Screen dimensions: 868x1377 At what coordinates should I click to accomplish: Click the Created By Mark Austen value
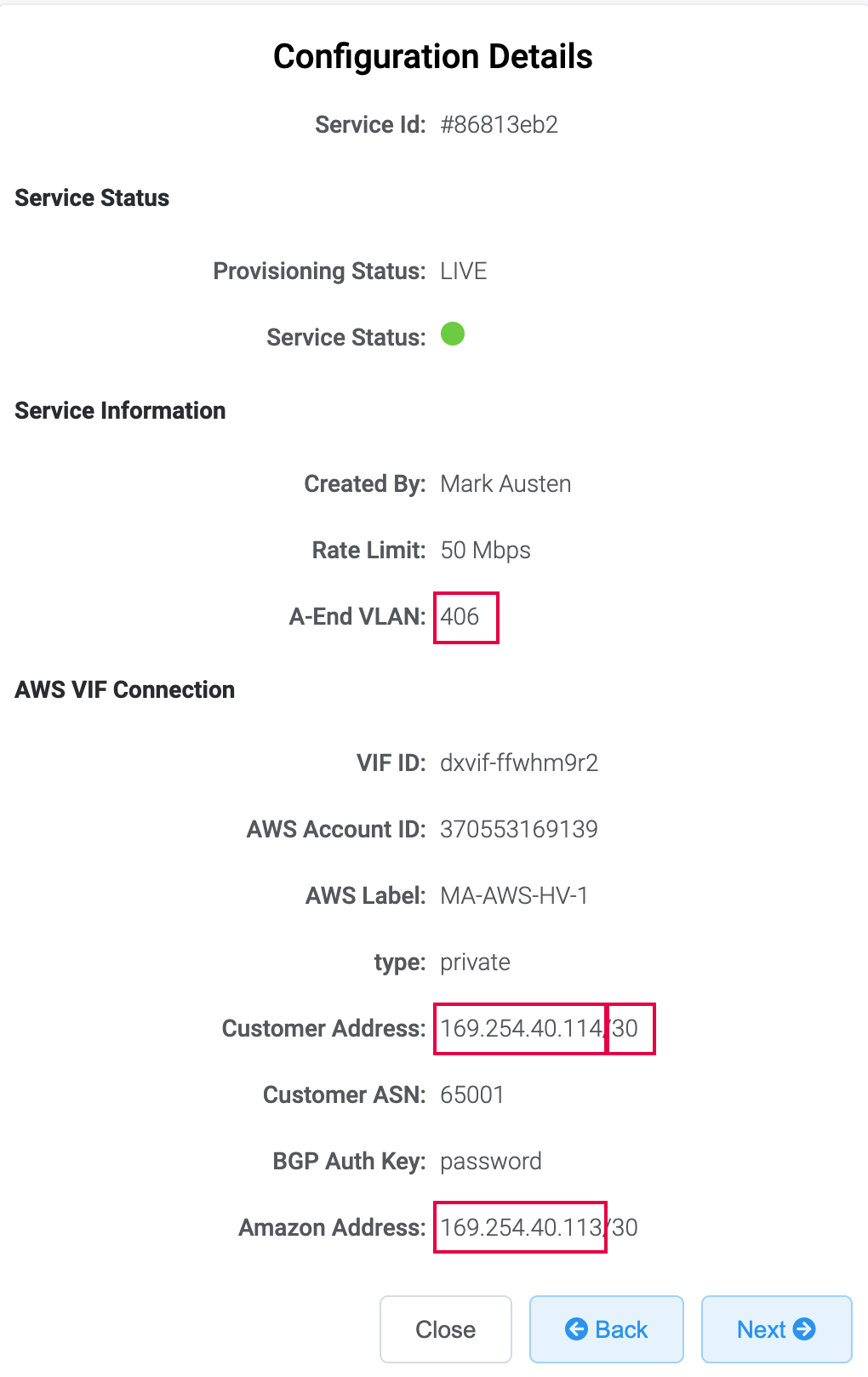click(x=505, y=483)
